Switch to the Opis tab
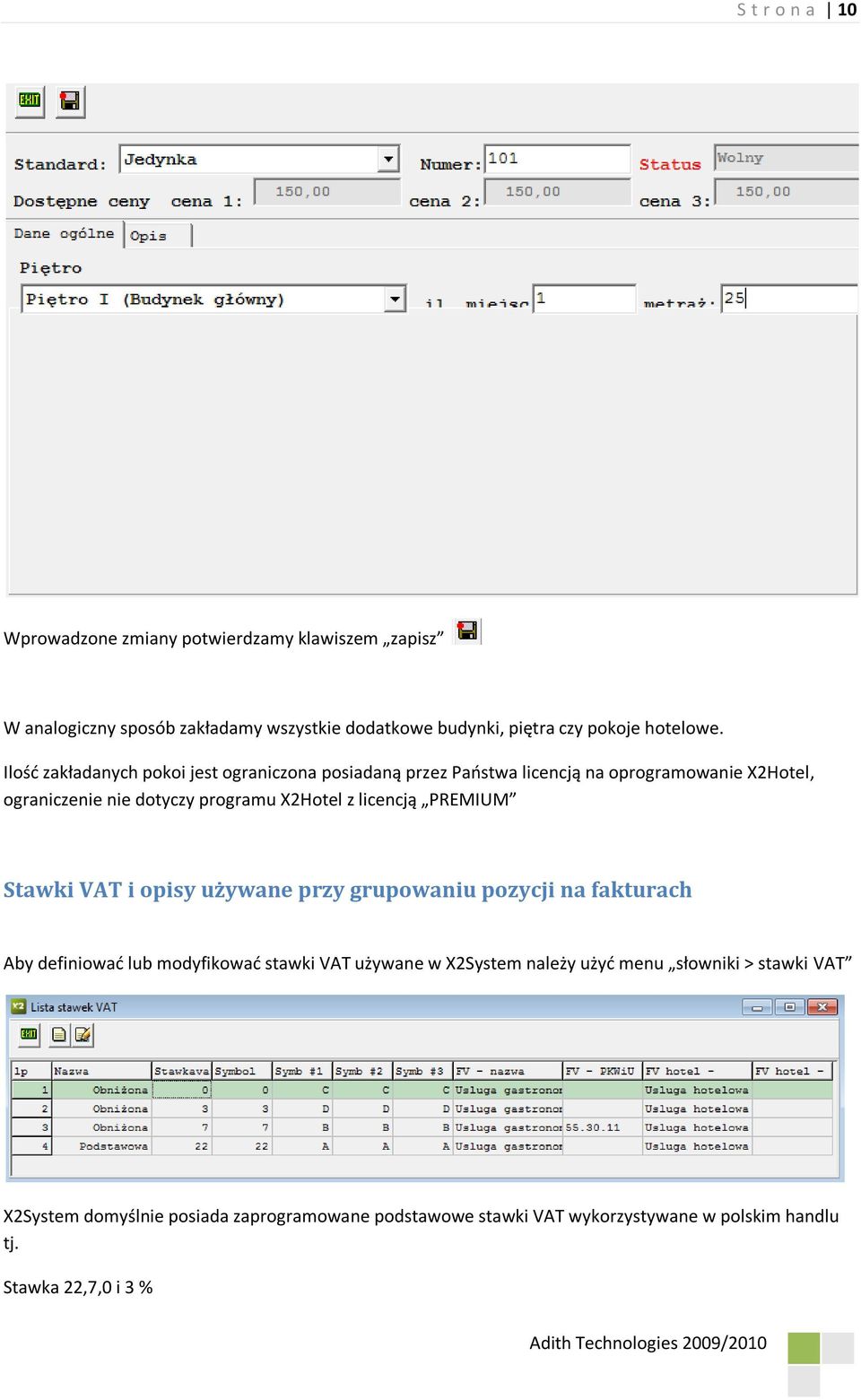861x1400 pixels. [158, 236]
